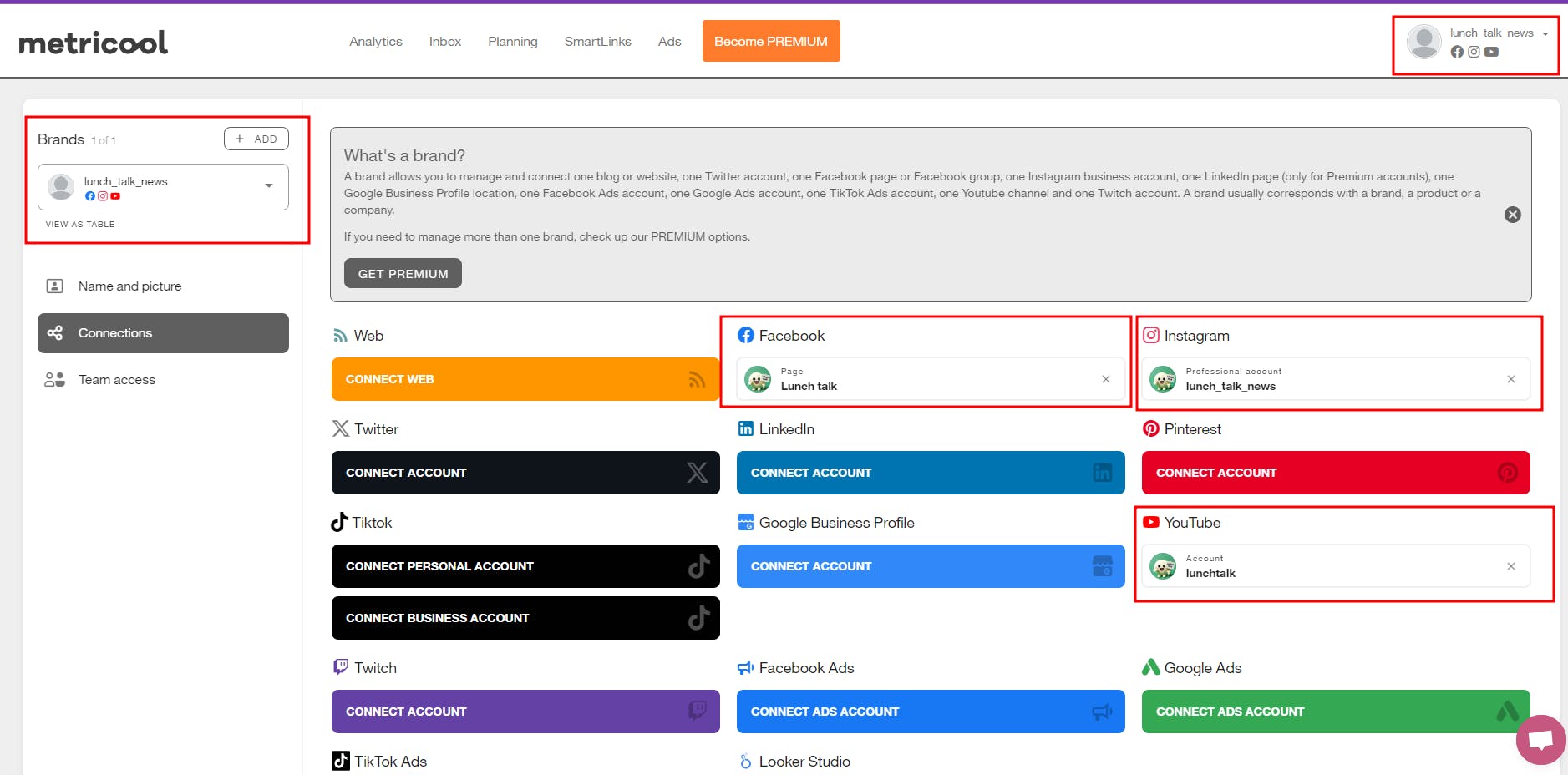
Task: Open the SmartLinks section
Action: coord(598,42)
